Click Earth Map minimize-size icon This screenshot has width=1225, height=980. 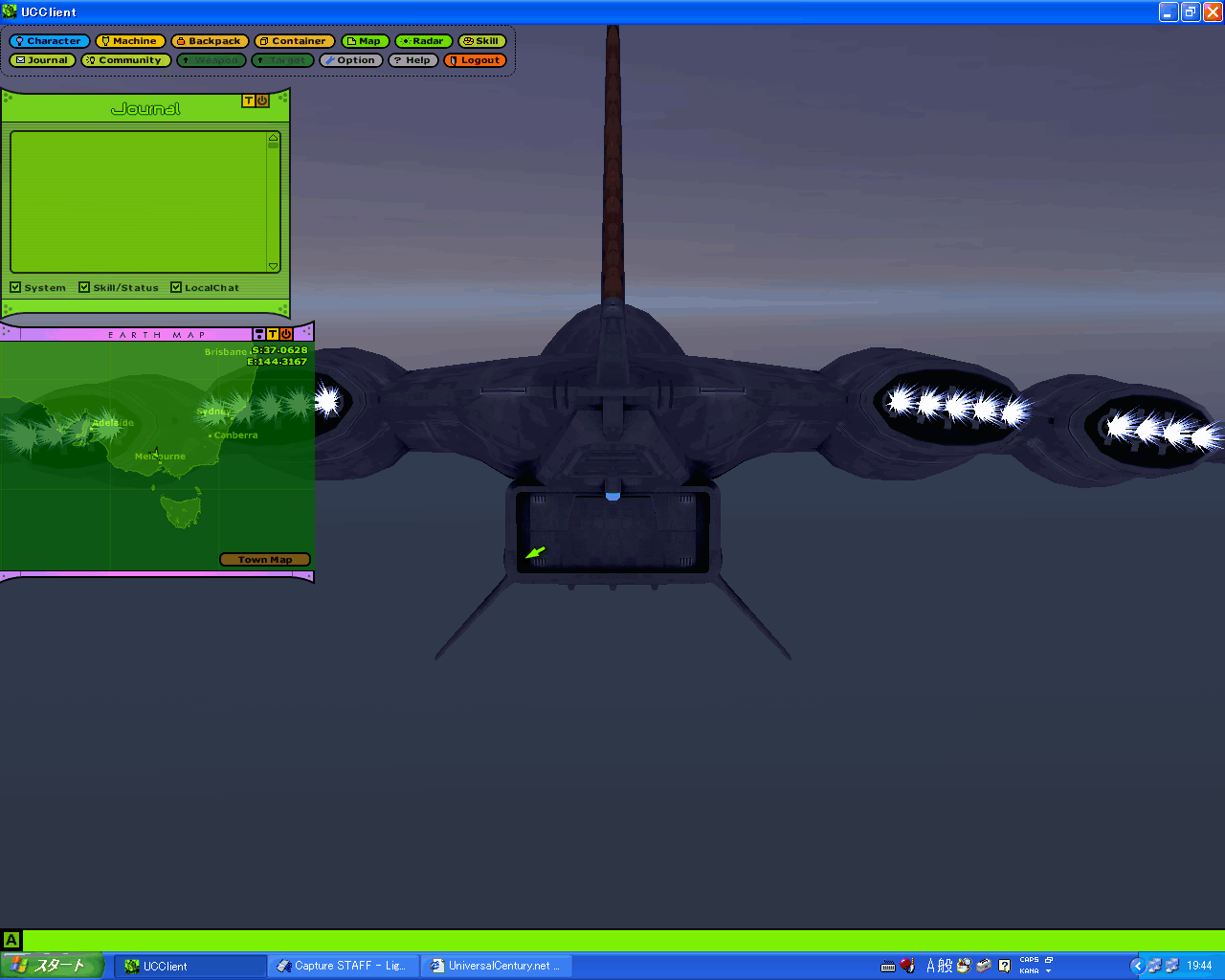(258, 334)
